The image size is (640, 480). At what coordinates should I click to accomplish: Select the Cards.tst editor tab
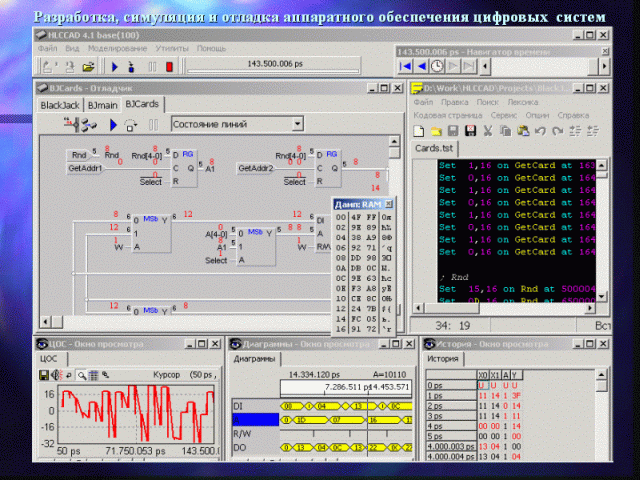click(434, 148)
